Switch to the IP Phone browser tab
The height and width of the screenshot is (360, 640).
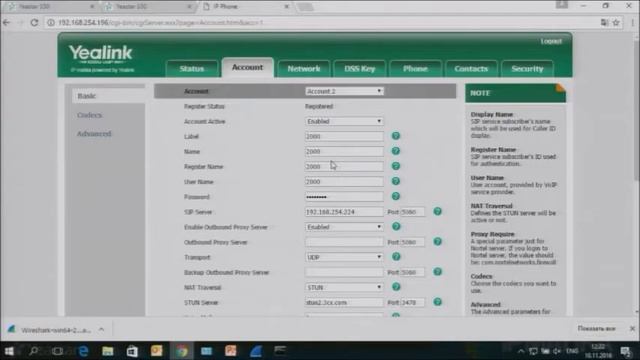click(246, 7)
